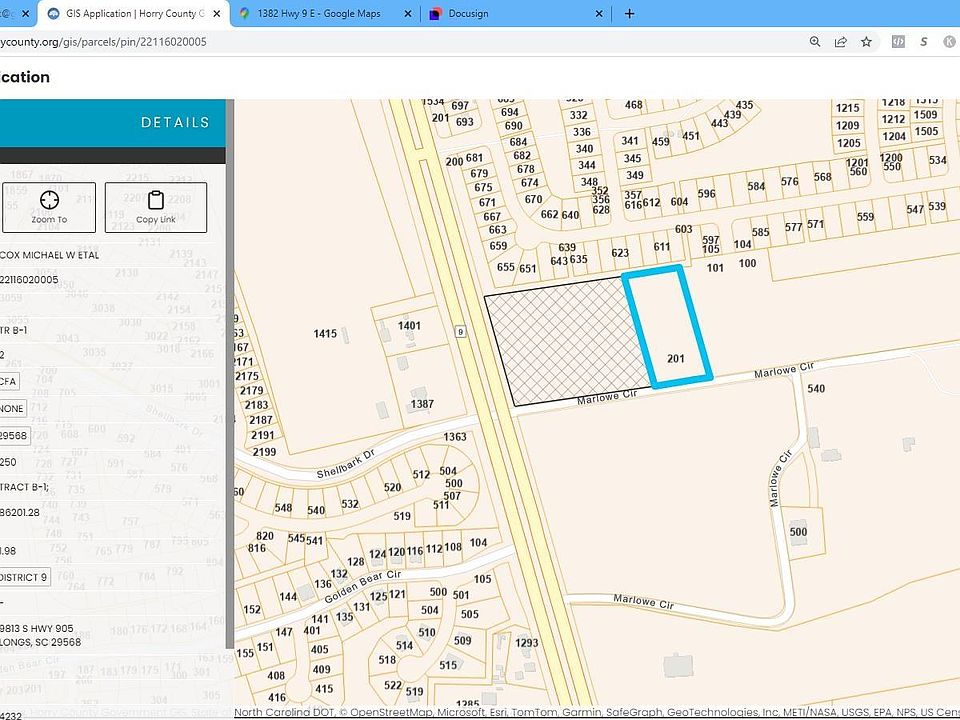The height and width of the screenshot is (720, 960).
Task: Click the boxed NONE value
Action: click(x=12, y=408)
